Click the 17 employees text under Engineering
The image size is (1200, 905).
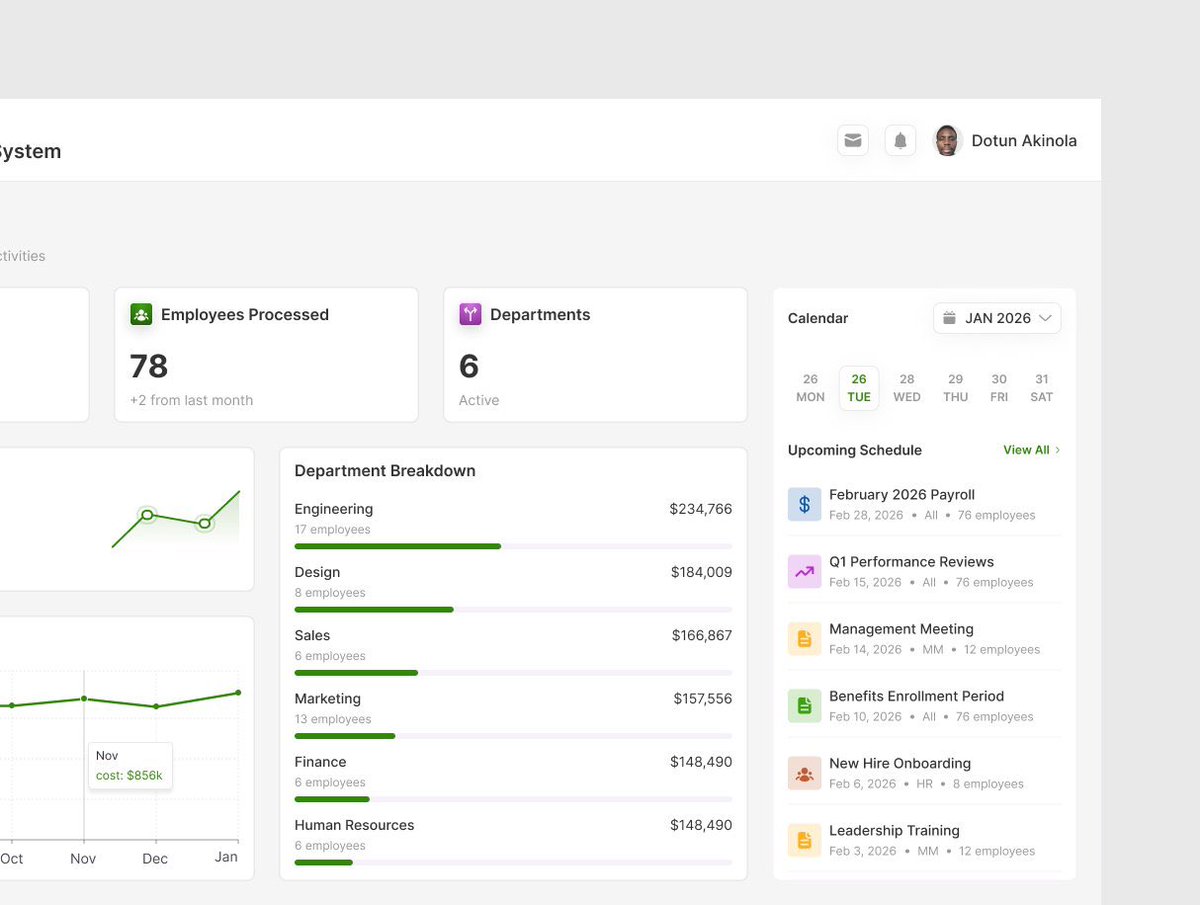tap(332, 530)
